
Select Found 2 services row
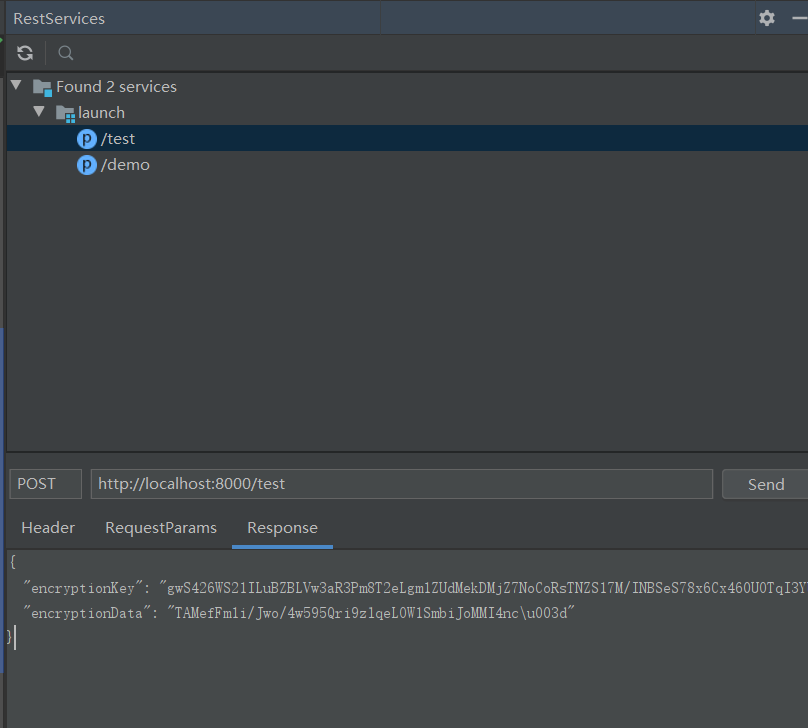point(407,87)
